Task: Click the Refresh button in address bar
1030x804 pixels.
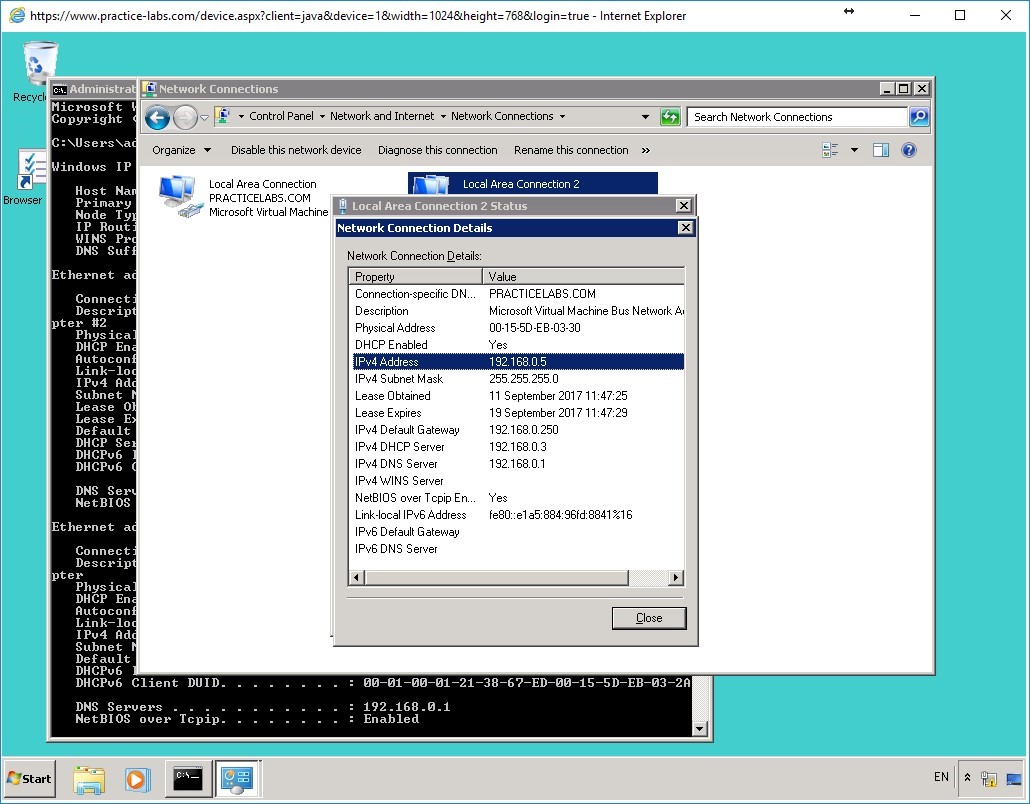Action: click(x=670, y=117)
